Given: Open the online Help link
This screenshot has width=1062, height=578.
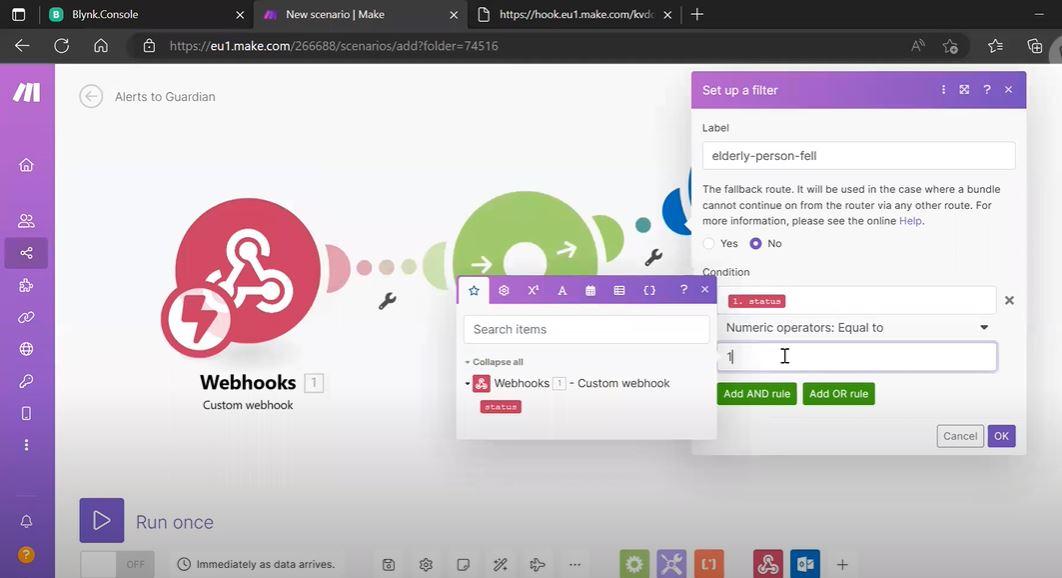Looking at the screenshot, I should pyautogui.click(x=910, y=221).
